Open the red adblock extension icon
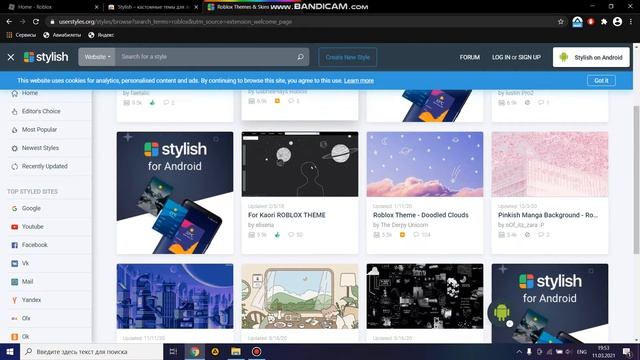This screenshot has height=360, width=640. (591, 22)
